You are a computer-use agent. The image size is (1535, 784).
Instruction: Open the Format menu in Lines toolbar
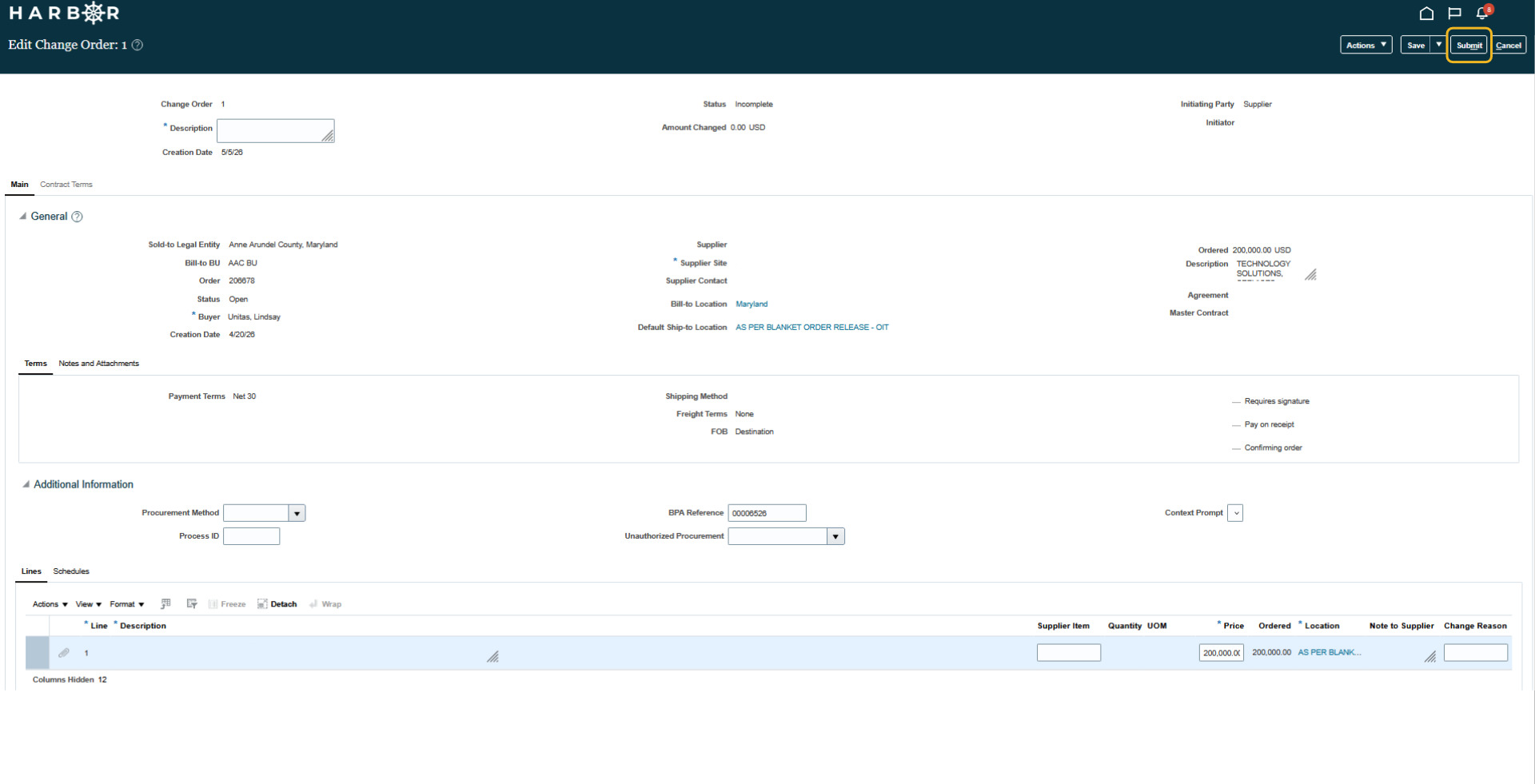(127, 604)
